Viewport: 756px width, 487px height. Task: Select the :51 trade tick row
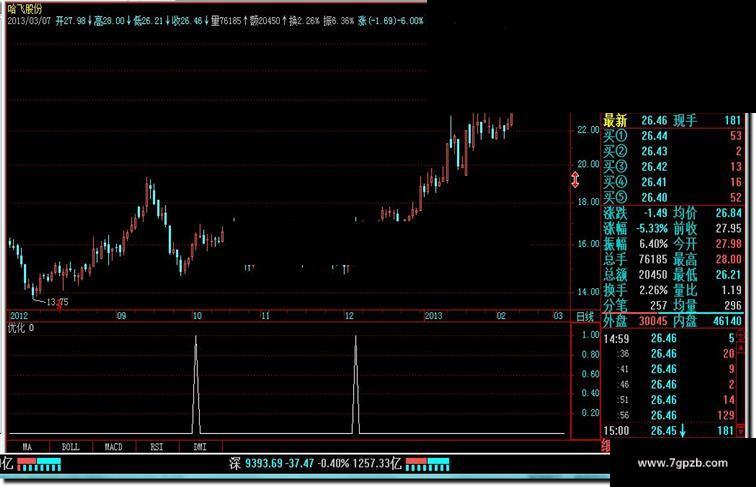[670, 400]
